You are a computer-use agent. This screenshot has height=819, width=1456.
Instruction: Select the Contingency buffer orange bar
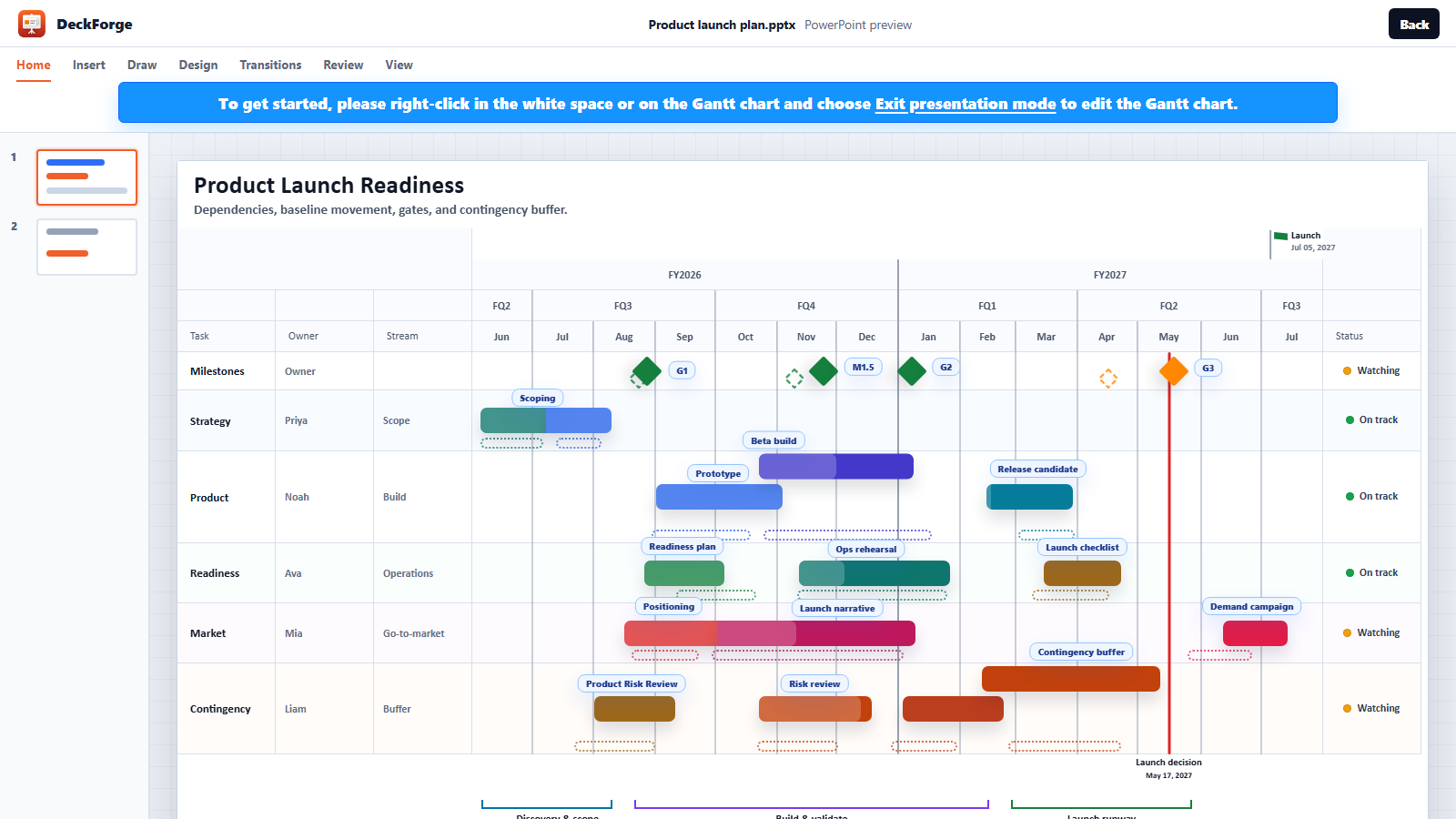click(x=1071, y=679)
